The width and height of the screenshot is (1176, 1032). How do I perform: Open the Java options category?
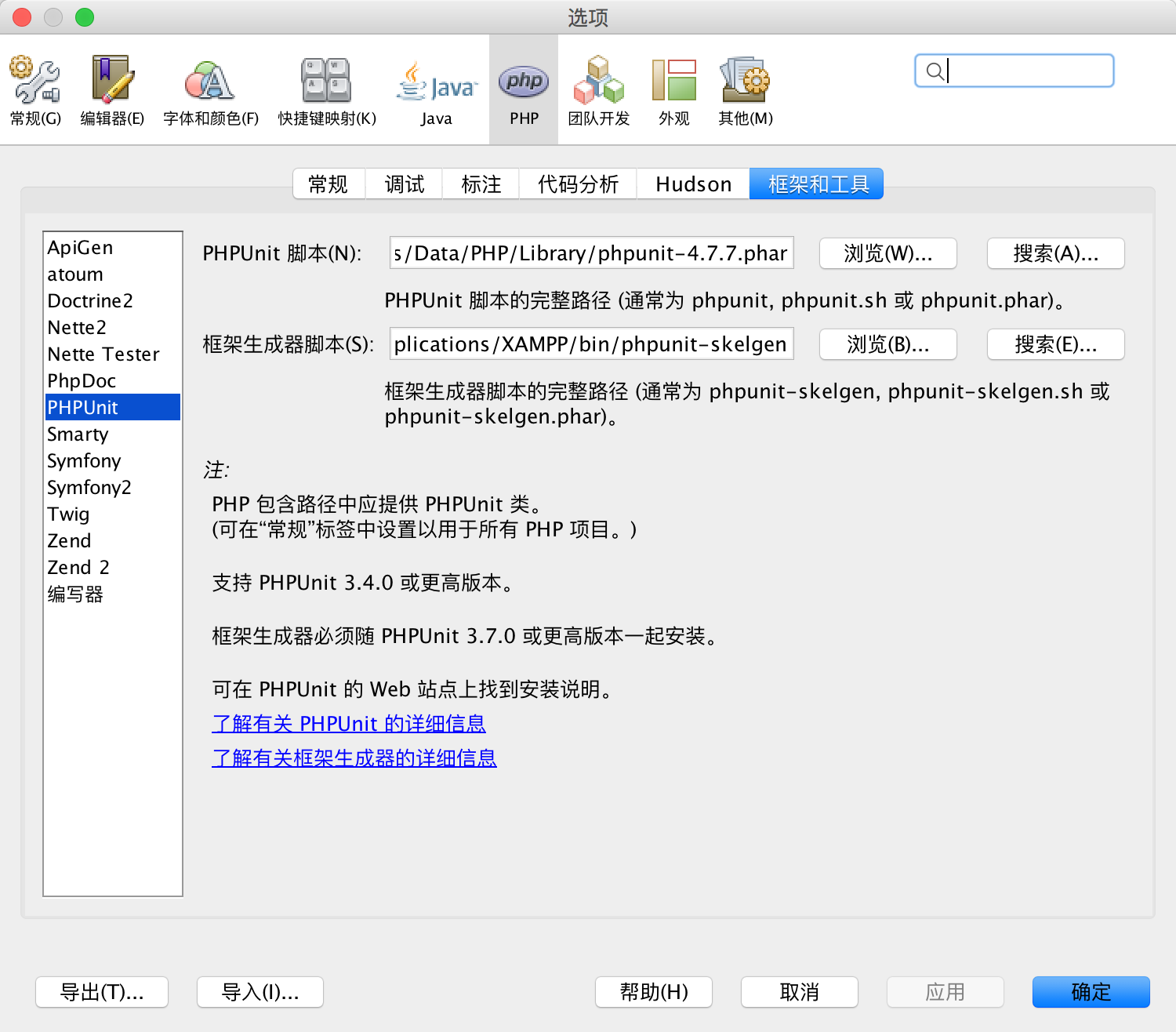(x=437, y=90)
